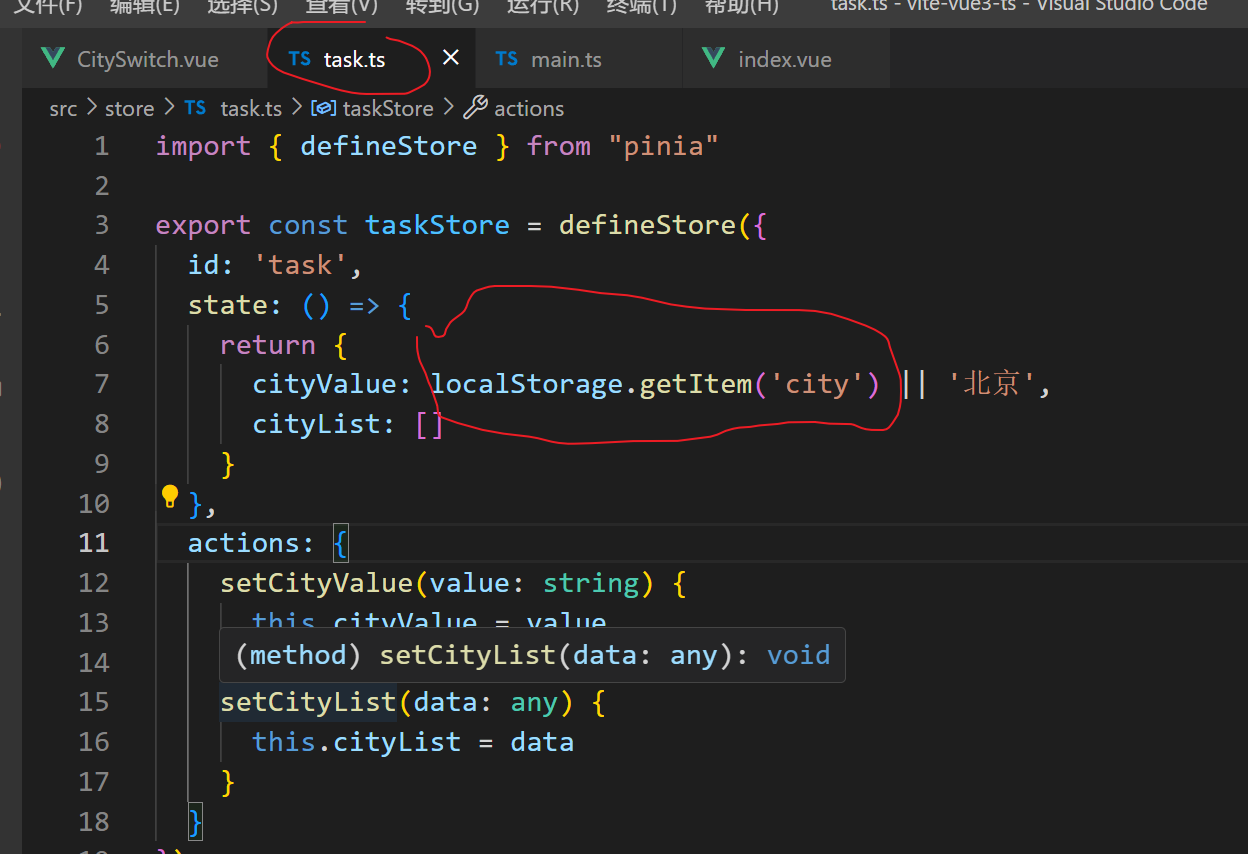Click line number 15 in gutter
Screen dimensions: 1248x854
[93, 702]
